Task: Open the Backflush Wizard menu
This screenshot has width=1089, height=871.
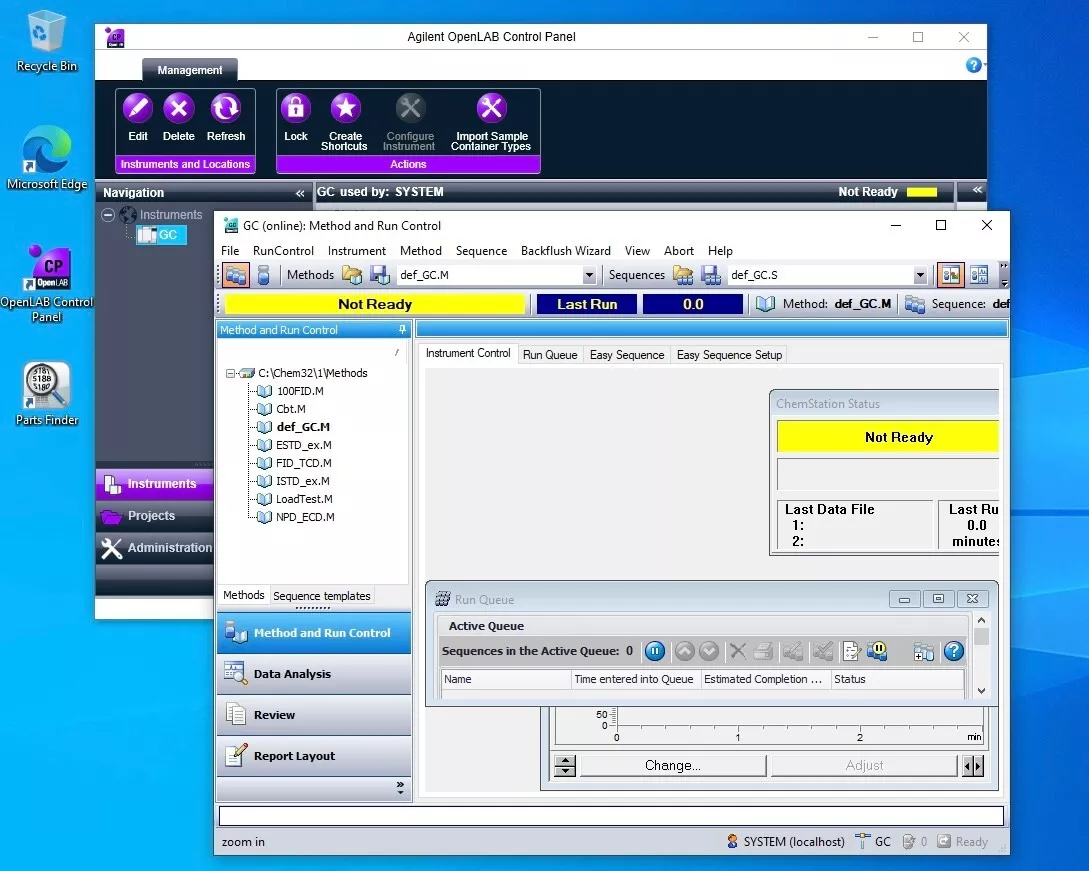Action: 566,251
